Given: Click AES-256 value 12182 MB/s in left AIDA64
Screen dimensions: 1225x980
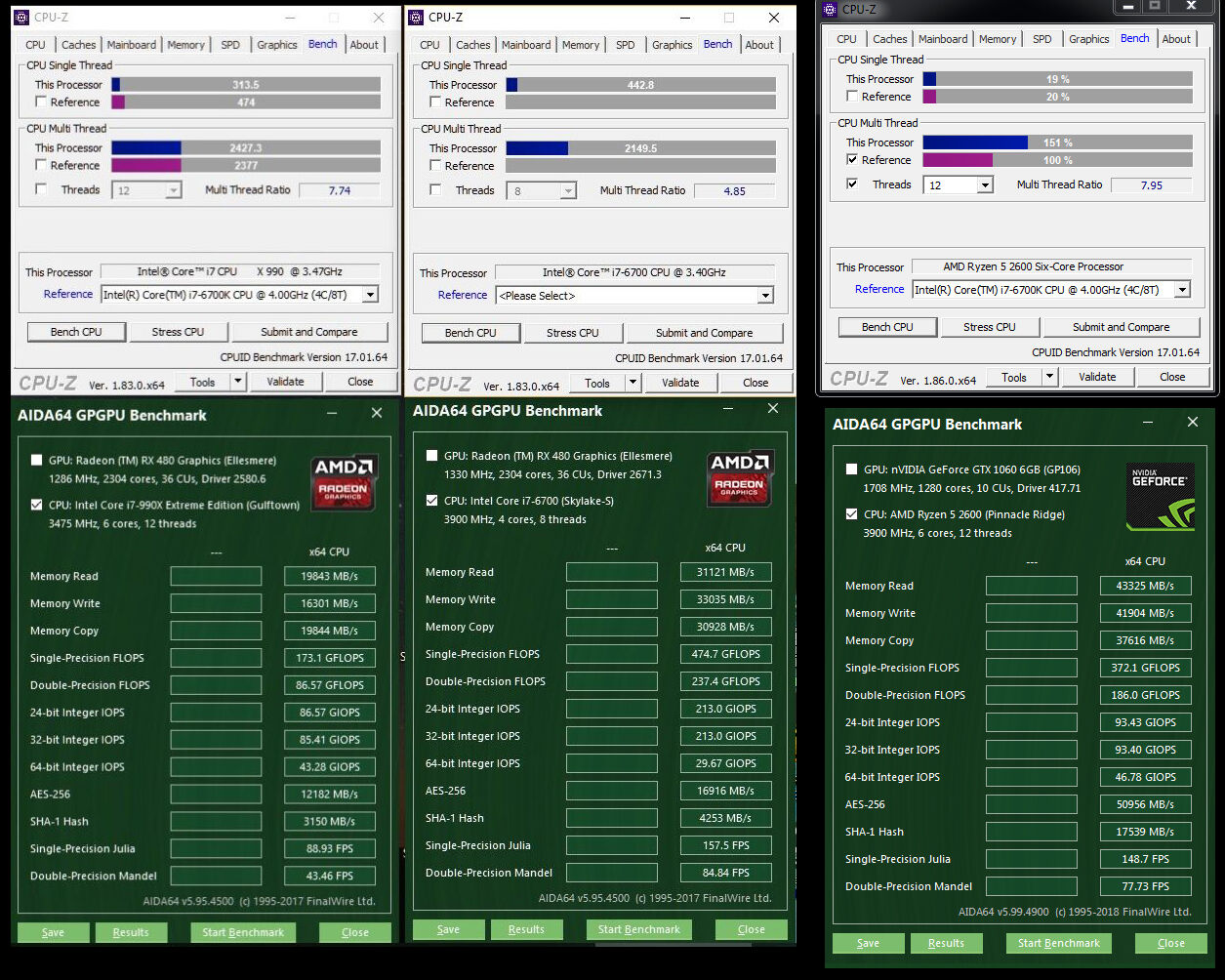Looking at the screenshot, I should click(x=330, y=795).
